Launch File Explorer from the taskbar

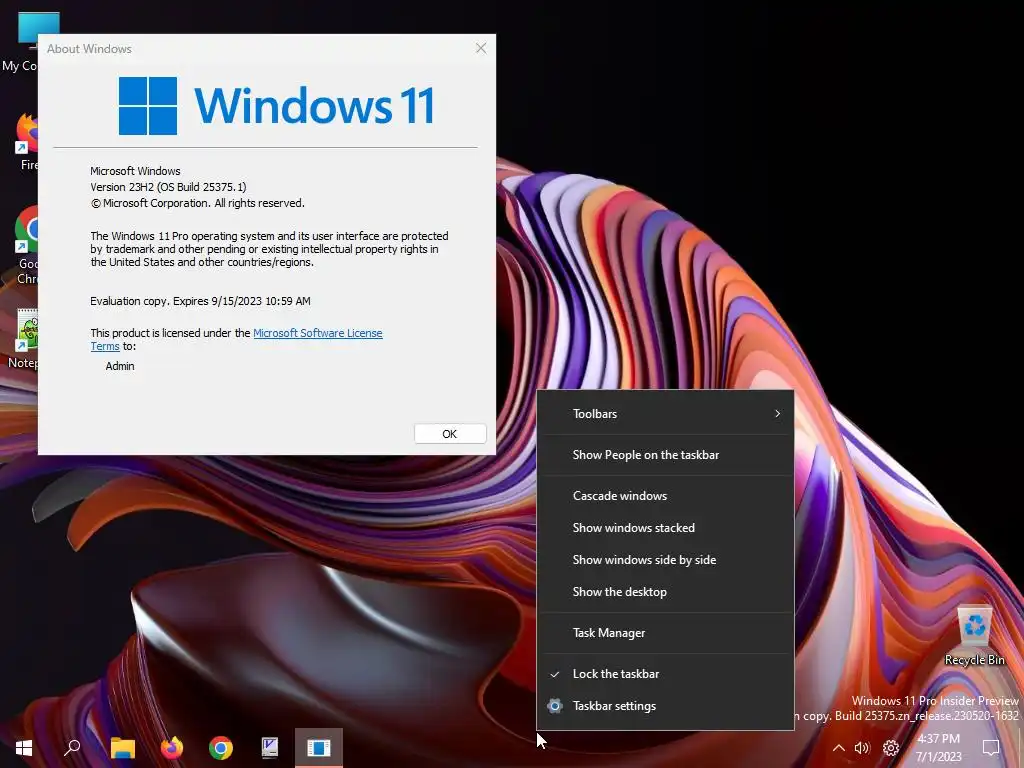(122, 748)
